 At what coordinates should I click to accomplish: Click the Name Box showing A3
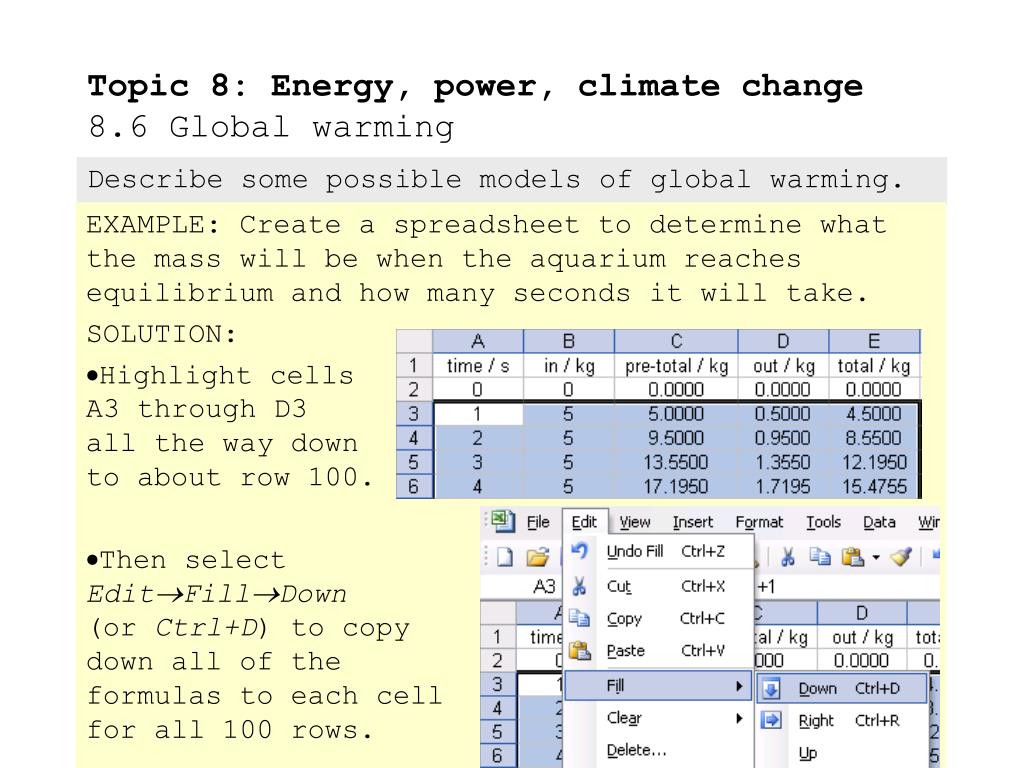tap(521, 586)
